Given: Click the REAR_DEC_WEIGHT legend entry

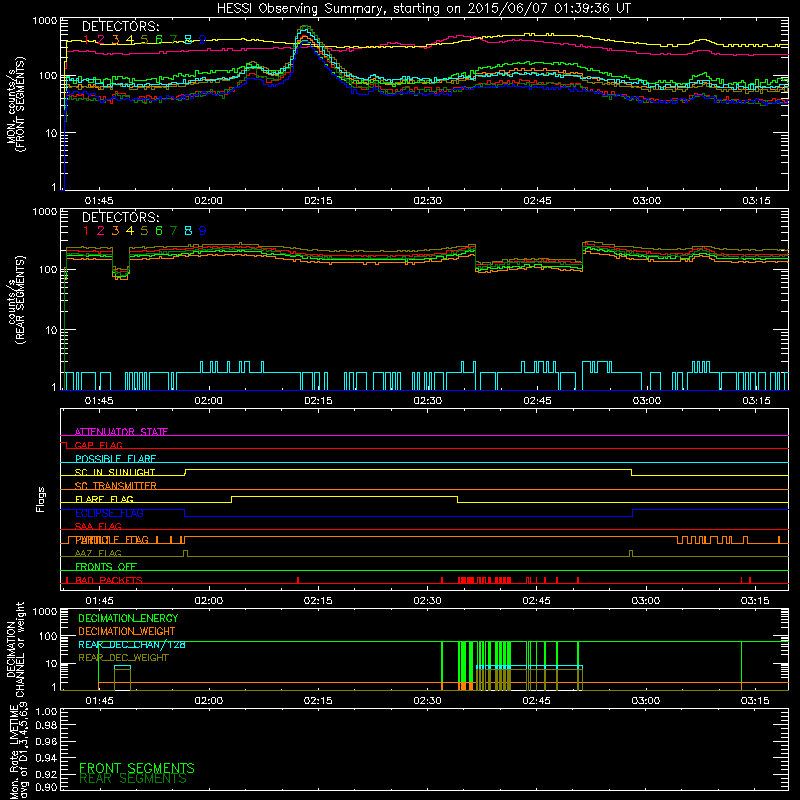Looking at the screenshot, I should click(x=123, y=658).
